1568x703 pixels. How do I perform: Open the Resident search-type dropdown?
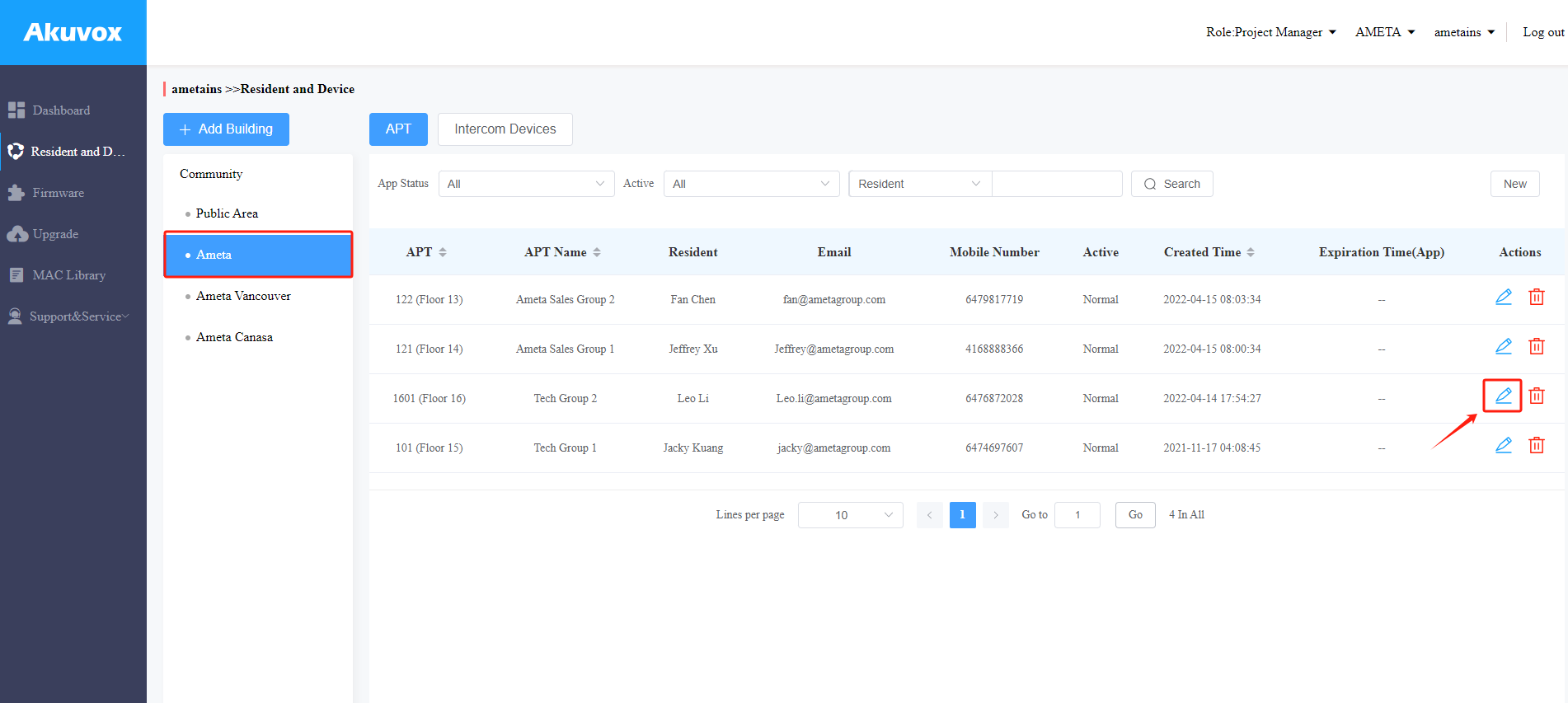click(x=920, y=184)
